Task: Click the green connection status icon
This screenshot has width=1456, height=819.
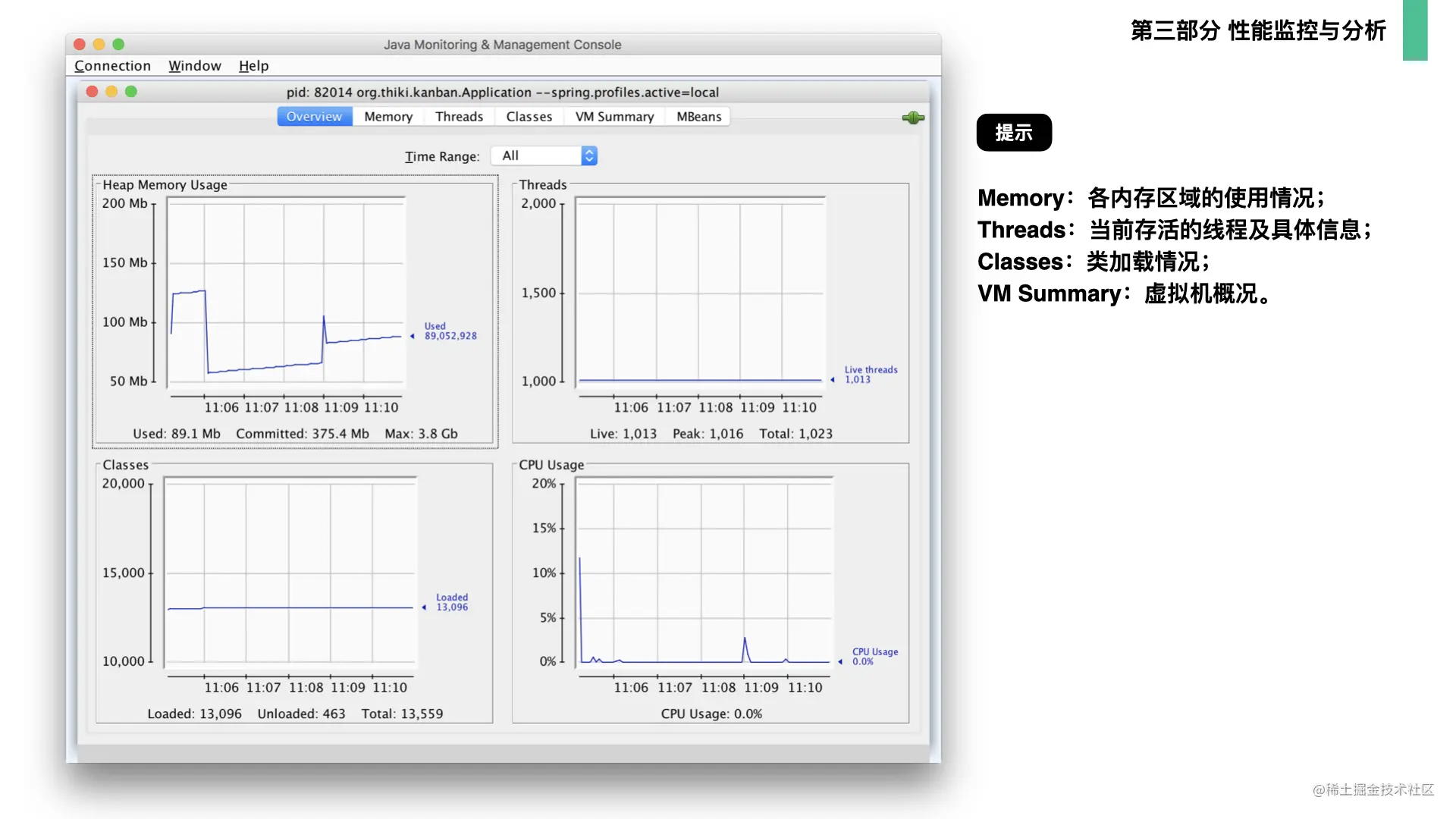Action: pyautogui.click(x=913, y=118)
